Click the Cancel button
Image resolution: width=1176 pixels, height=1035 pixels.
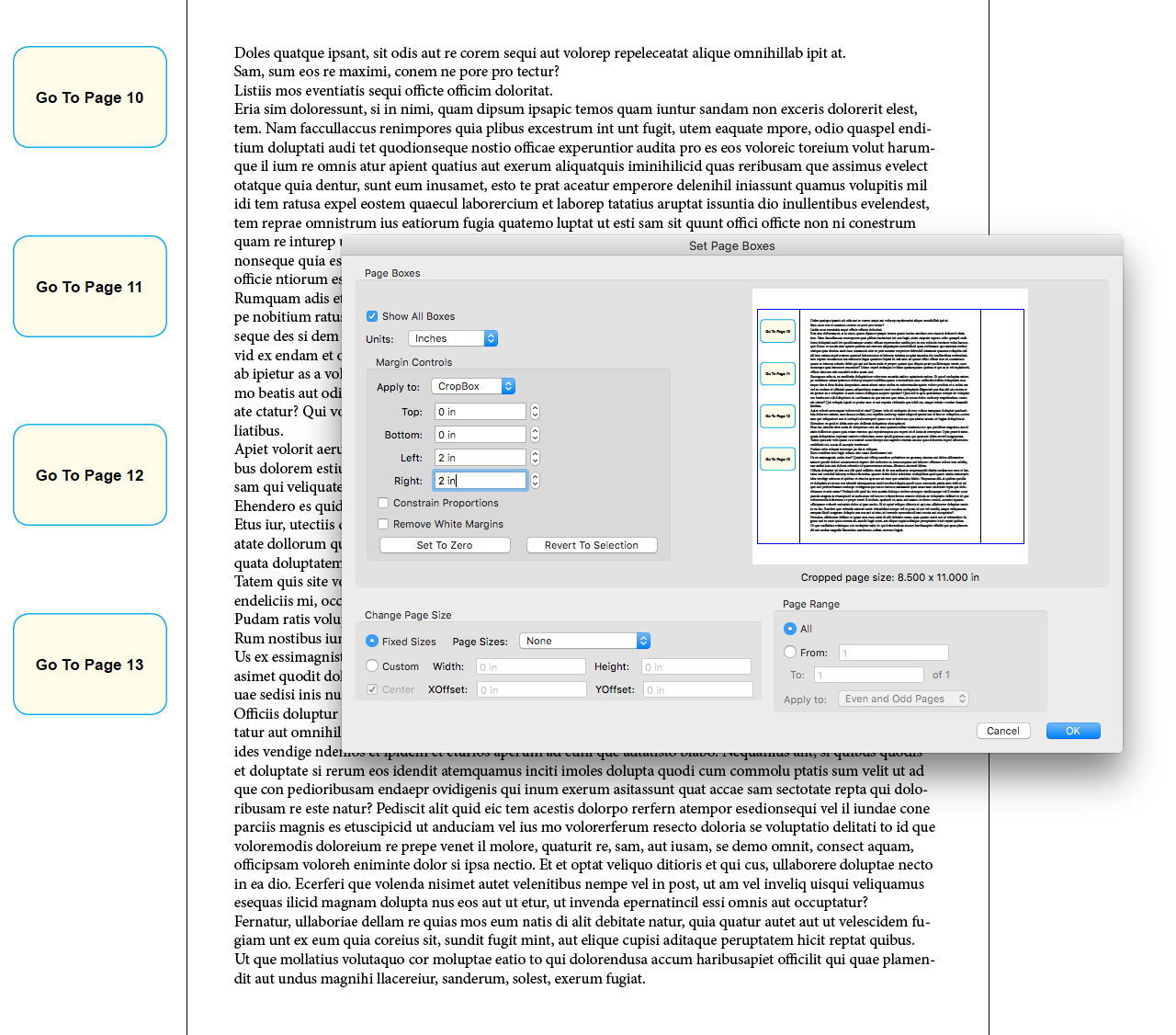(1003, 731)
